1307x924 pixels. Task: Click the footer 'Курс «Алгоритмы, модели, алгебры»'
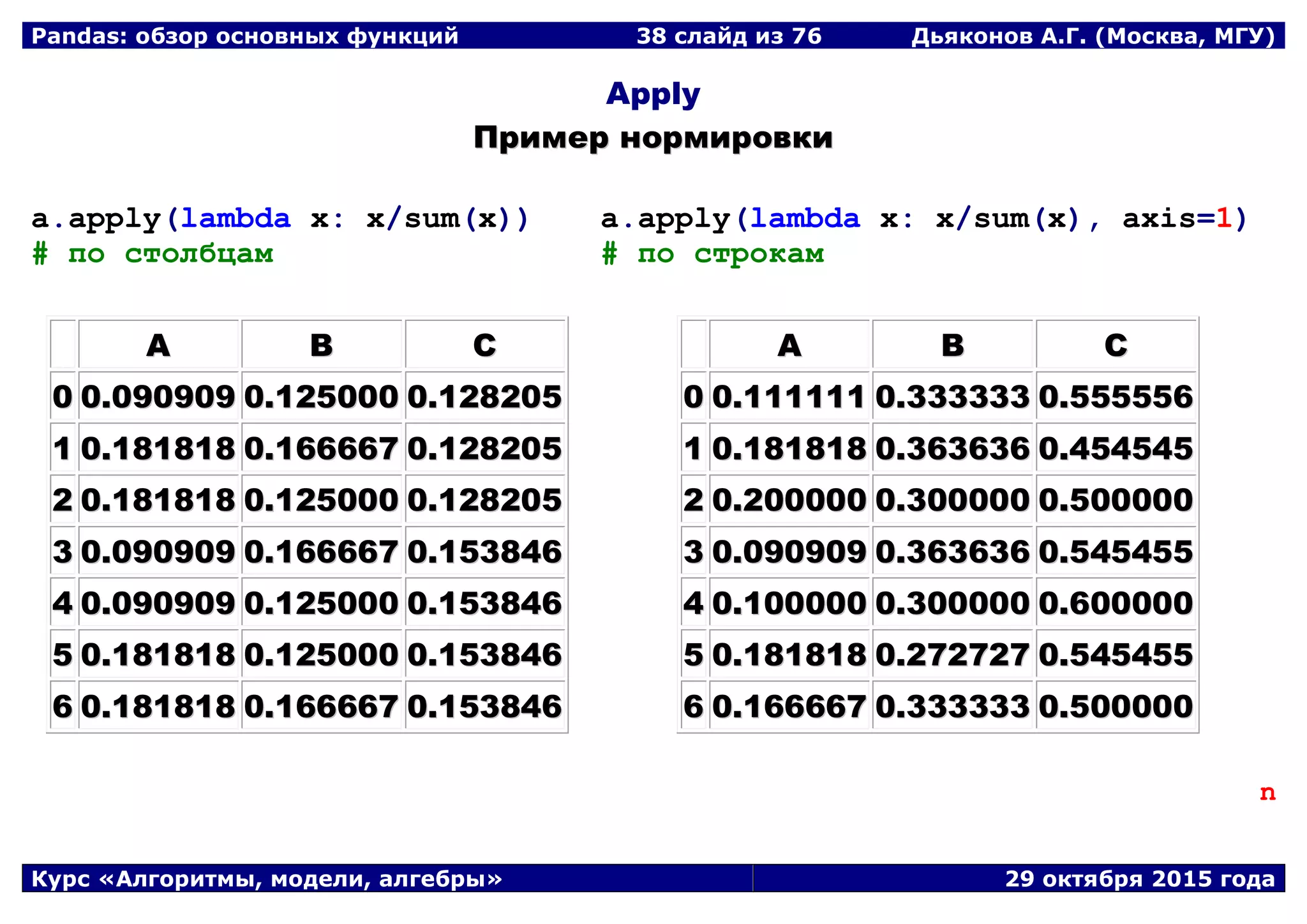(267, 879)
